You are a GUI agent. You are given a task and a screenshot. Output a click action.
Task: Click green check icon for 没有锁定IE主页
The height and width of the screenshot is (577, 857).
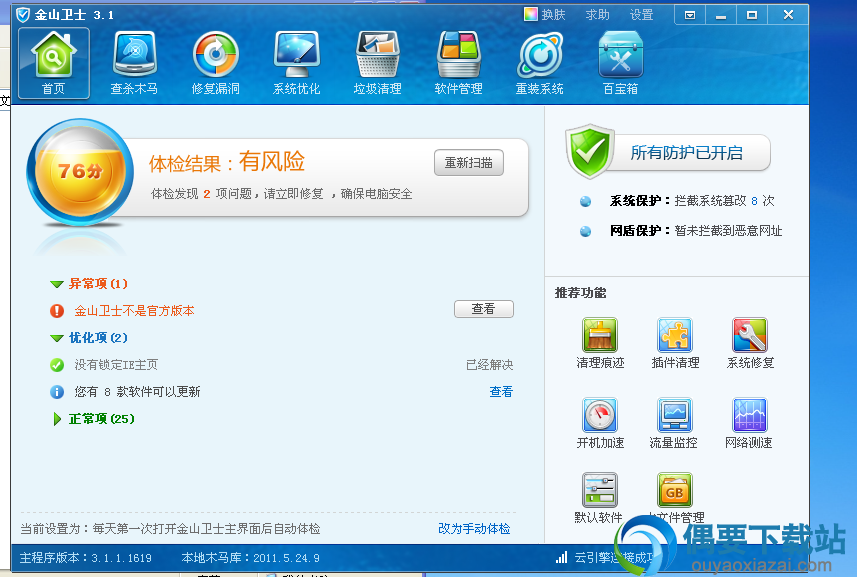pos(57,365)
